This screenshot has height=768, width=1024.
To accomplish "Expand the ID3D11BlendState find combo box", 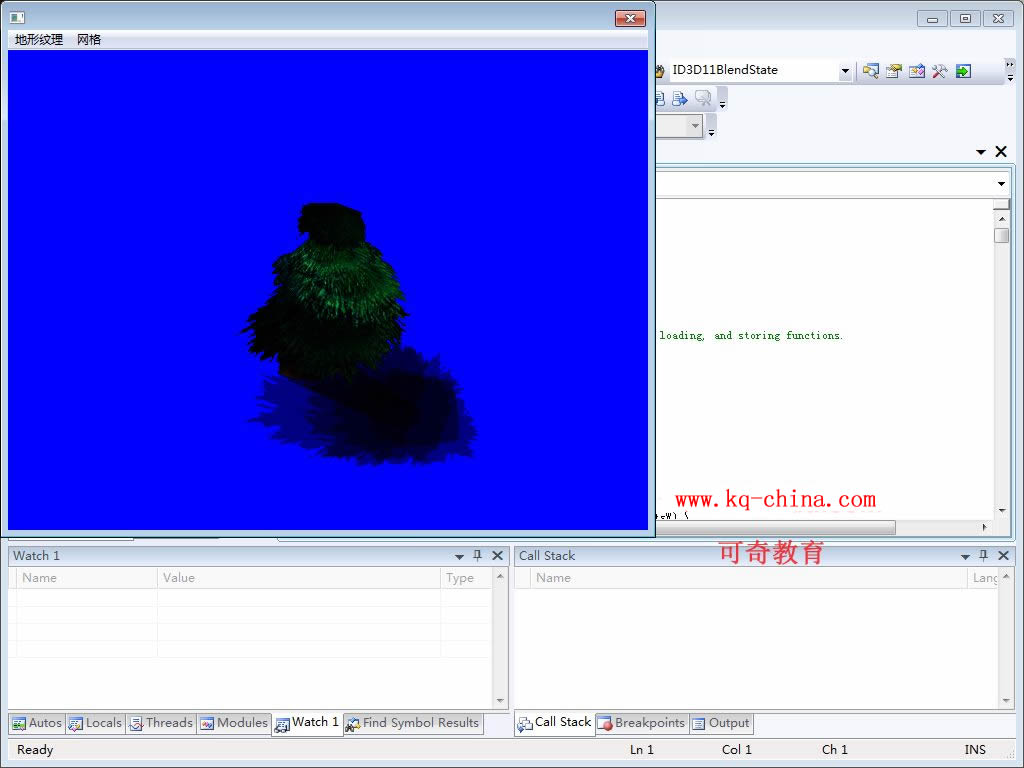I will (x=845, y=71).
